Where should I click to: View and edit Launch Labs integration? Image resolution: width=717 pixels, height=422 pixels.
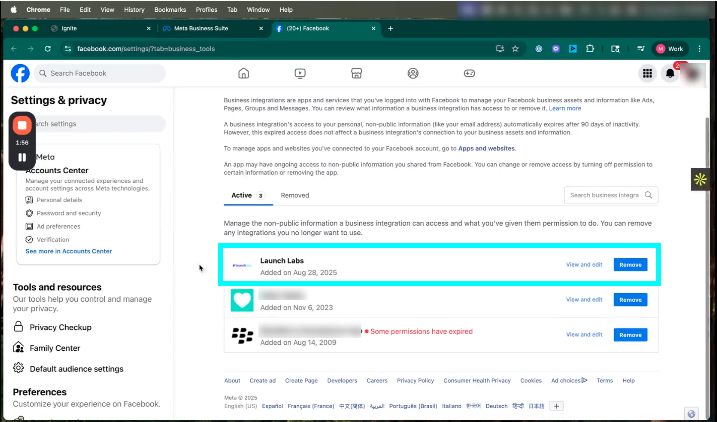pyautogui.click(x=584, y=265)
